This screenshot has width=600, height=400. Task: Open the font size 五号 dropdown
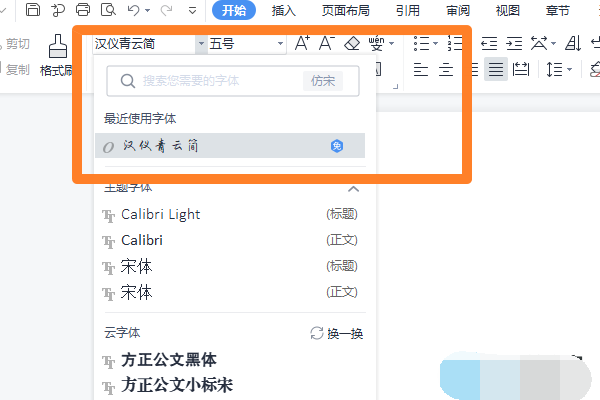coord(278,44)
